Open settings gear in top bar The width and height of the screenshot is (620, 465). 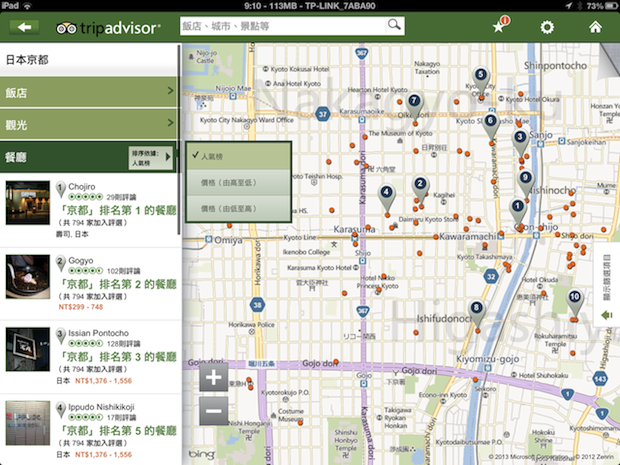547,26
